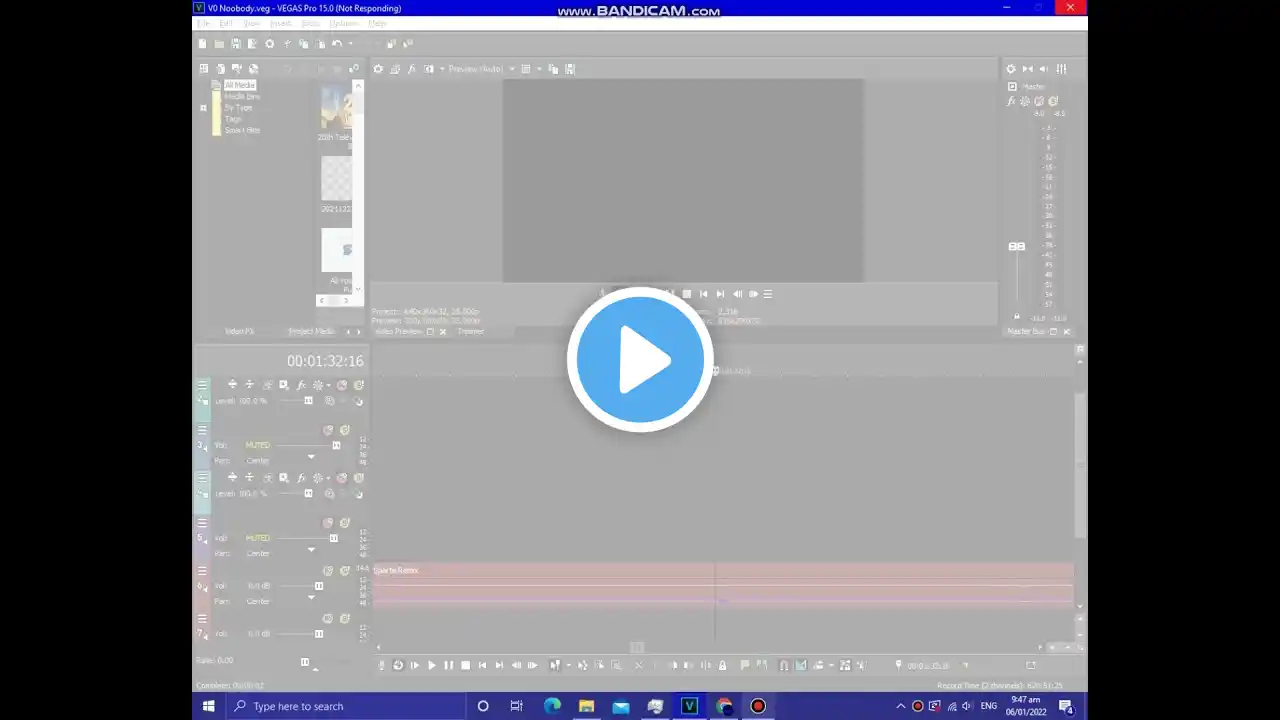Click the Save project icon in toolbar
This screenshot has width=1280, height=720.
tap(236, 44)
